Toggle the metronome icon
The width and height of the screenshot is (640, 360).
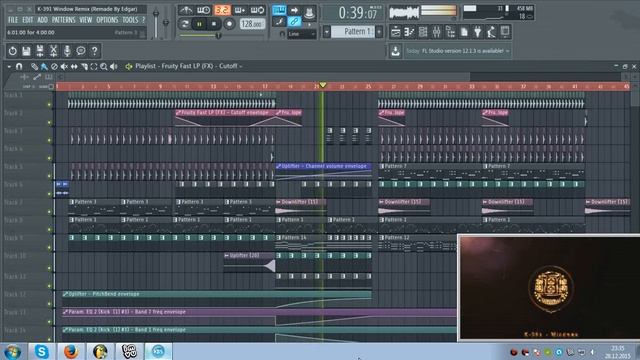pos(186,10)
